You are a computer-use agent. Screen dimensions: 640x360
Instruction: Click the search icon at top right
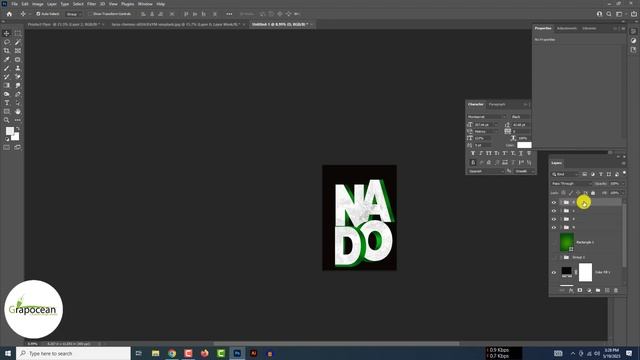tap(609, 14)
